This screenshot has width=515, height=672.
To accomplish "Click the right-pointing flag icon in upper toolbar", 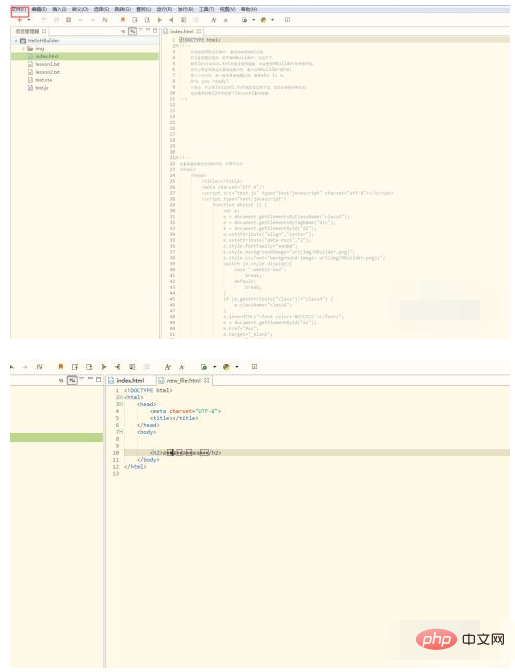I will (x=159, y=20).
